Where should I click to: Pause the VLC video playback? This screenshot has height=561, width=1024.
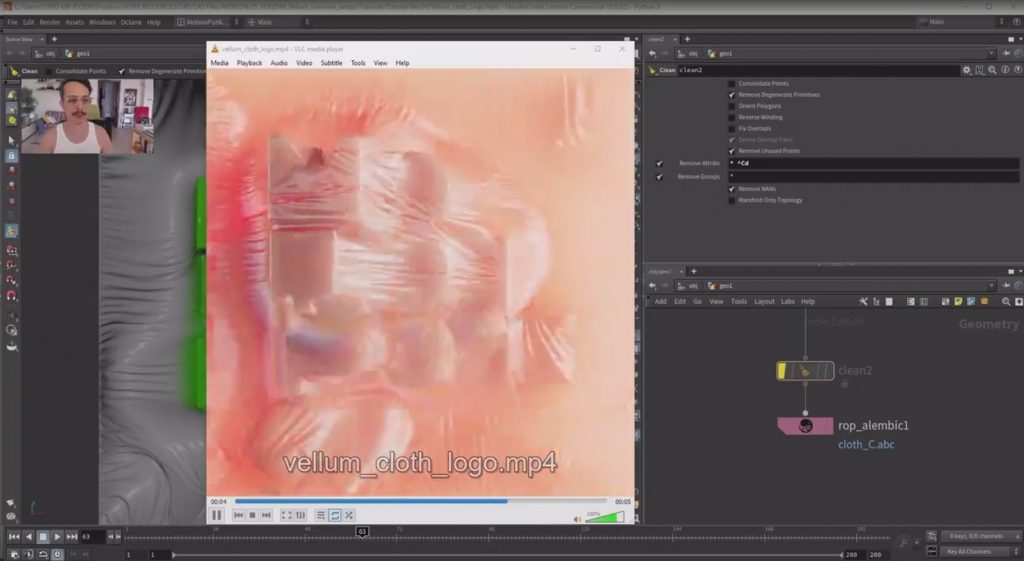pyautogui.click(x=217, y=515)
